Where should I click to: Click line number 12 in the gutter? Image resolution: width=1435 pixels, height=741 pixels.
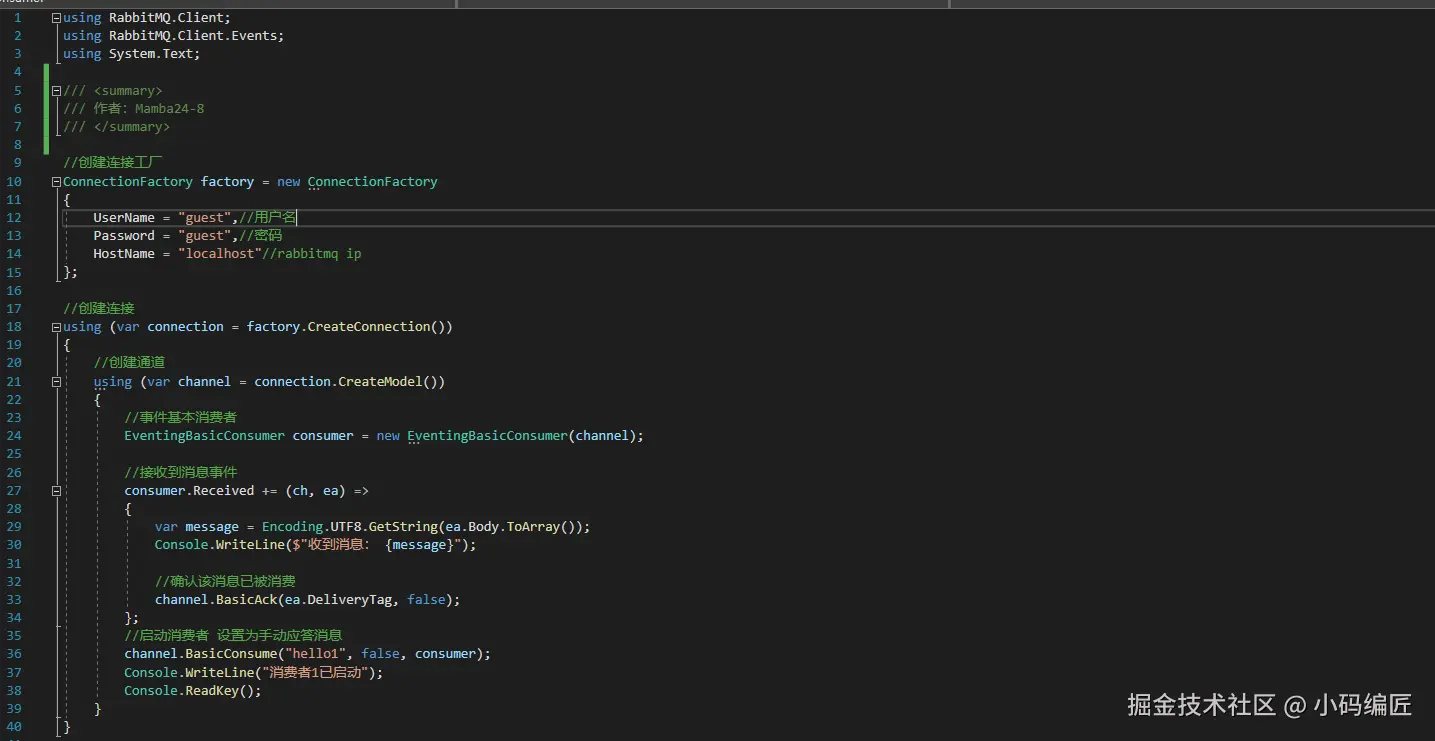click(x=14, y=217)
